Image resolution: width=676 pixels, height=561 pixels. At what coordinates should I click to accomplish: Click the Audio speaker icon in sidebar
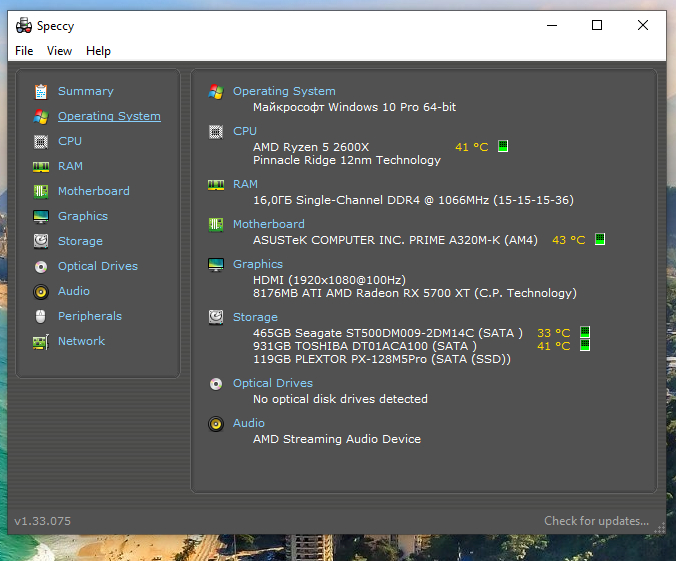click(x=40, y=292)
